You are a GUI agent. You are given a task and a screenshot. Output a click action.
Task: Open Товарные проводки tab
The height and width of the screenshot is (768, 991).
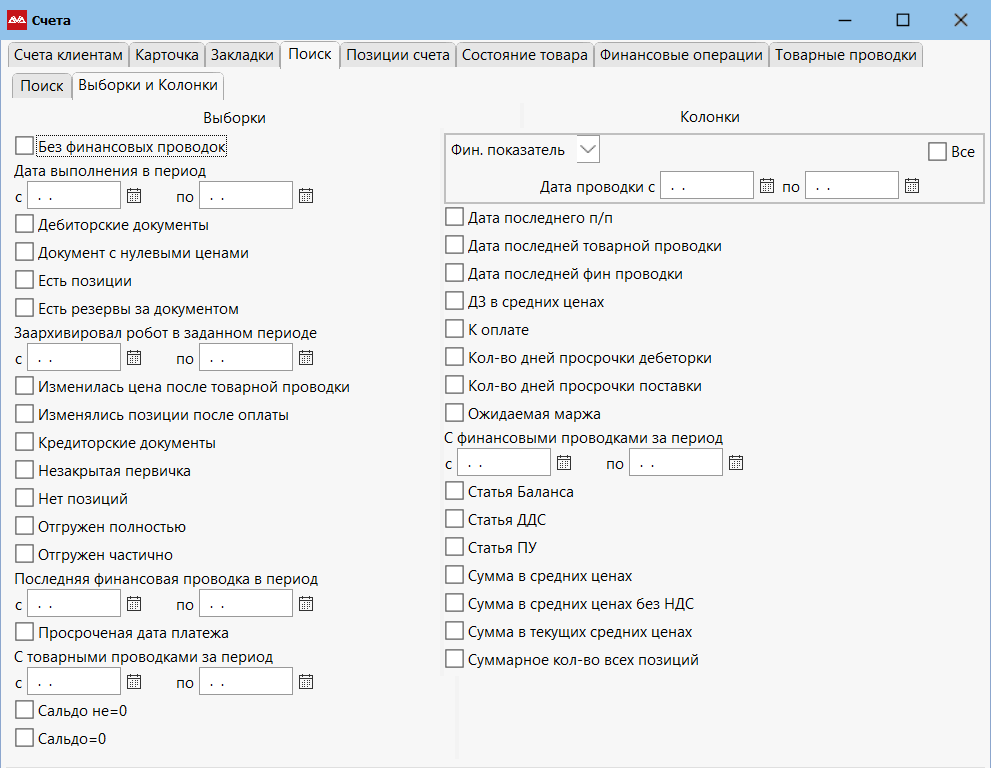click(x=846, y=55)
